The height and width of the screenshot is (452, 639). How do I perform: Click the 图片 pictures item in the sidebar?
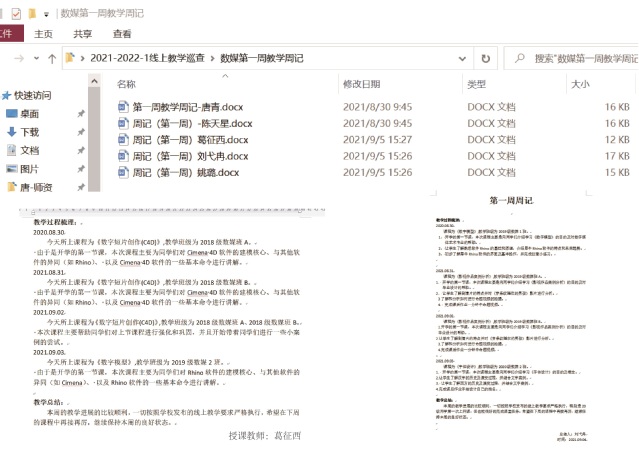30,168
